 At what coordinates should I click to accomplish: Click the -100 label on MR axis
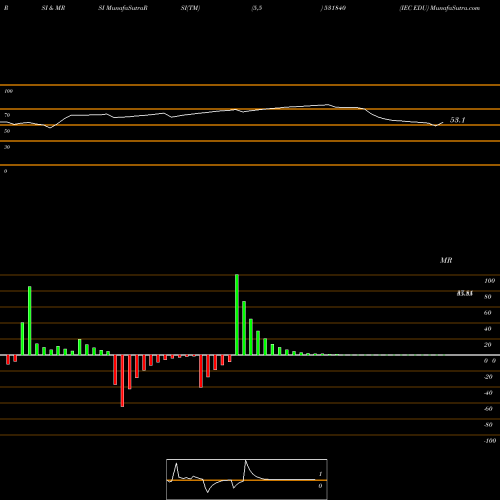pos(490,441)
